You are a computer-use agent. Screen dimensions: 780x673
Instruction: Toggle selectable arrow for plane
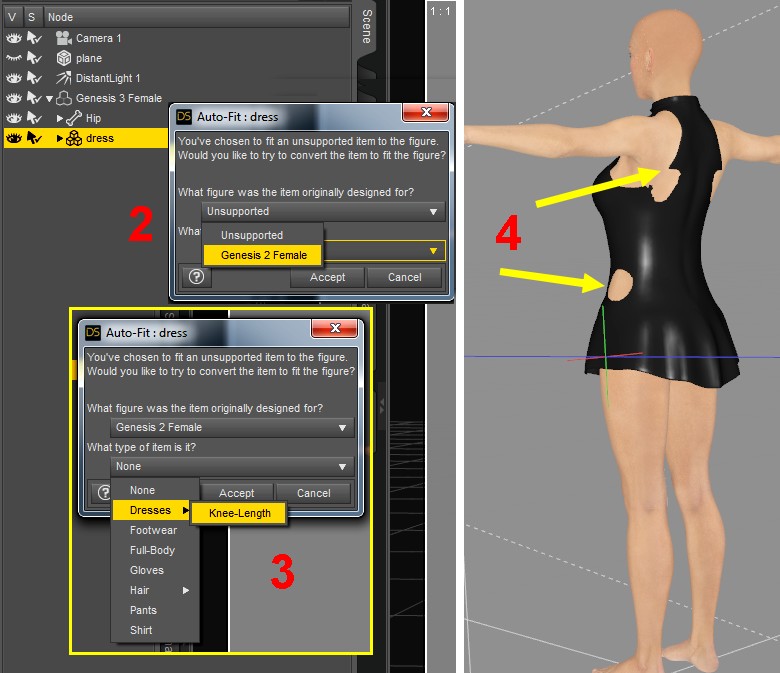pos(34,58)
